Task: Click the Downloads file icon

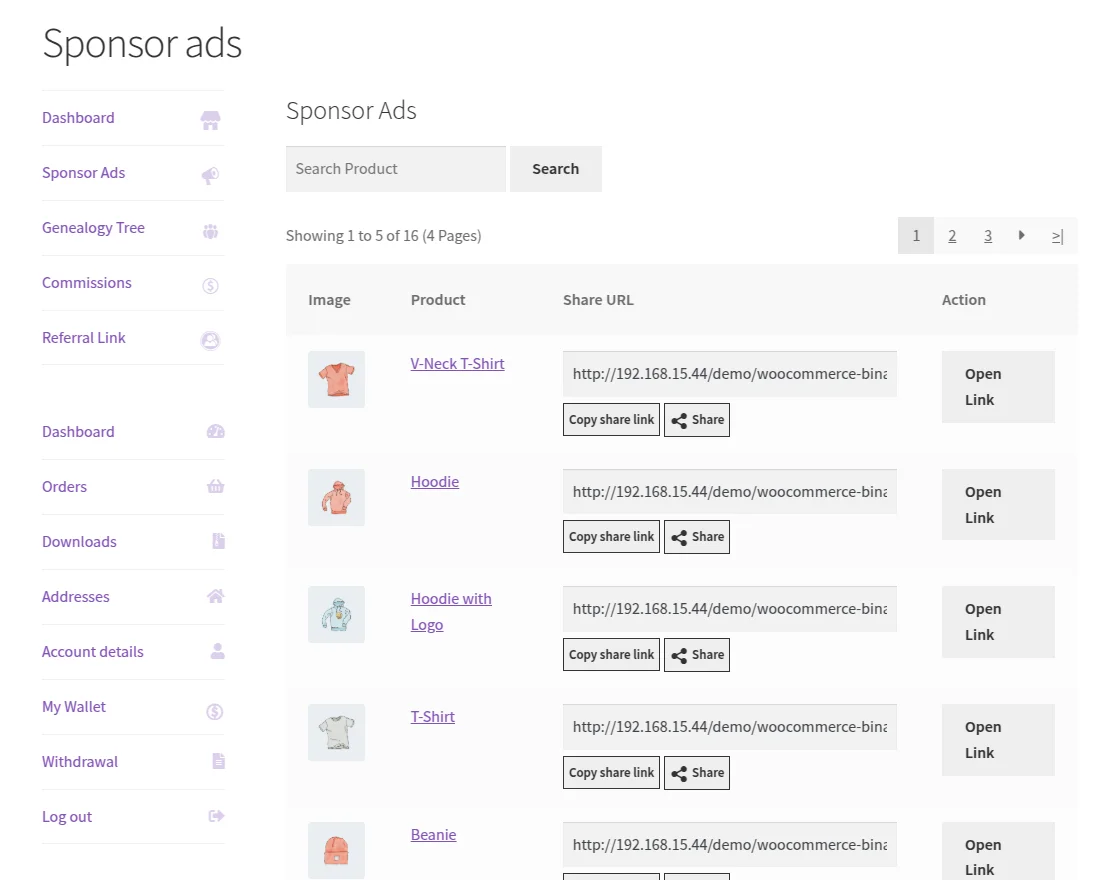Action: [x=216, y=542]
